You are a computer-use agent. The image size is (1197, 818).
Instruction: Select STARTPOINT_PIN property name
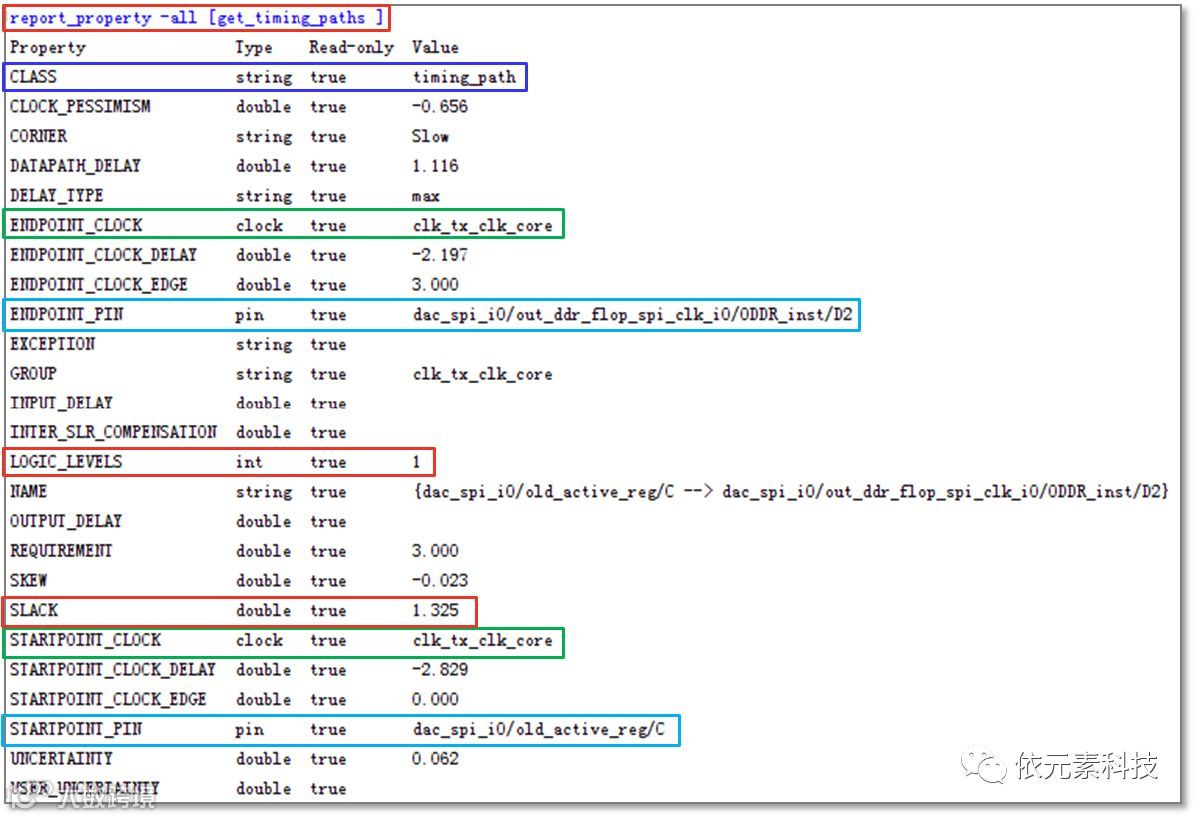tap(76, 729)
